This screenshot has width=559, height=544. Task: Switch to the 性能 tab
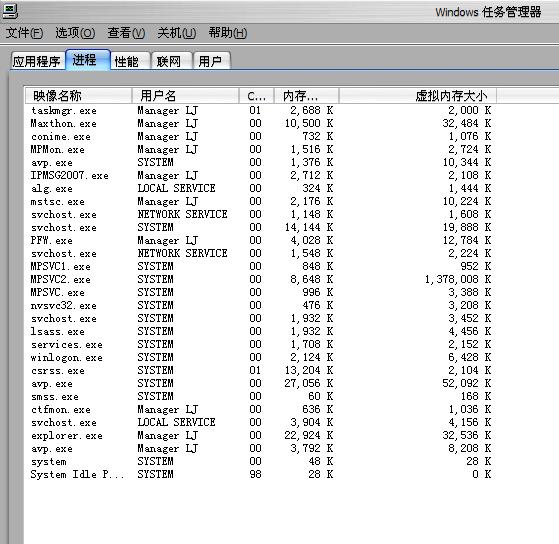(127, 61)
